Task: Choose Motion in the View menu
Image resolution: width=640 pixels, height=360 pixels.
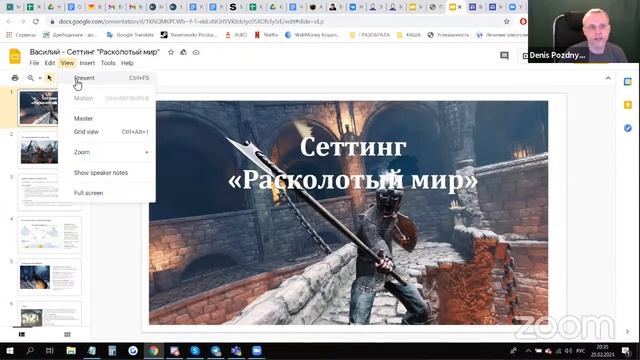Action: tap(107, 98)
